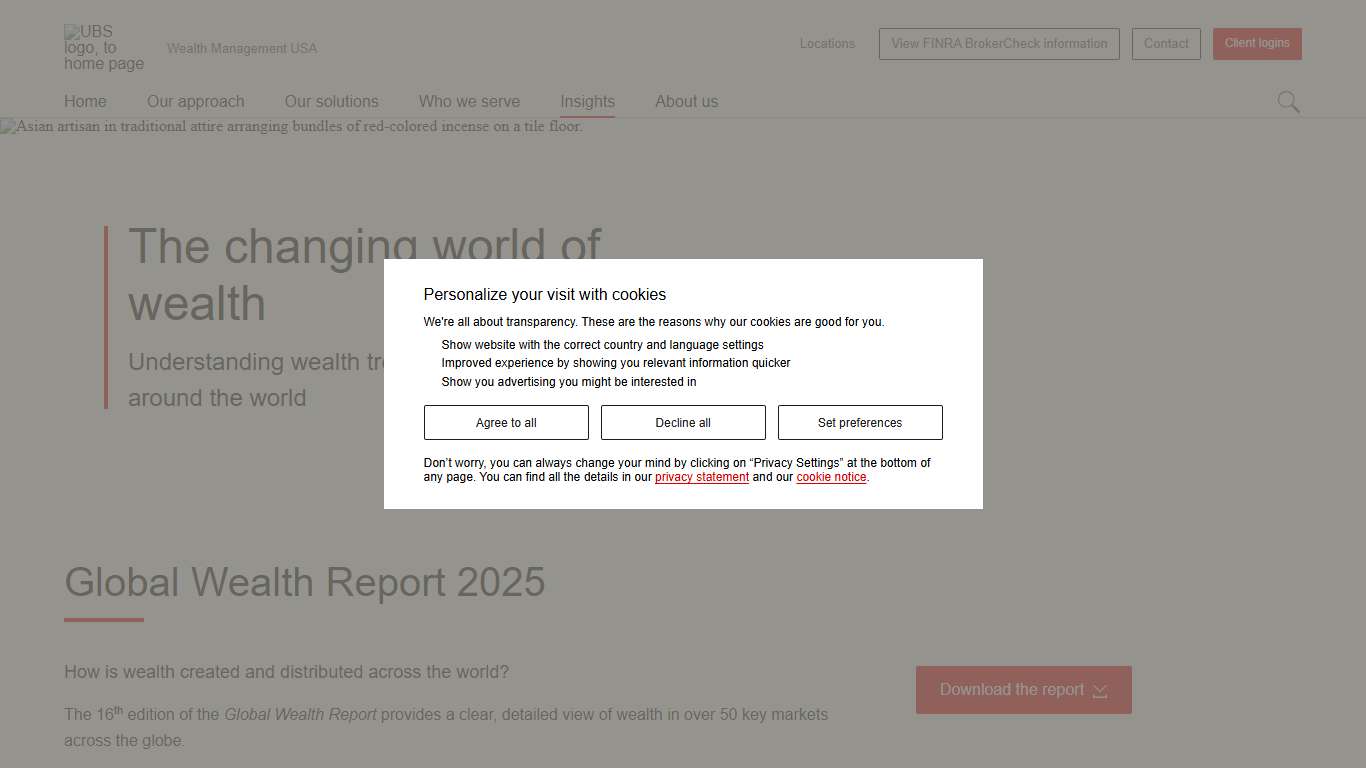
Task: Open the search magnifier icon
Action: coord(1288,101)
